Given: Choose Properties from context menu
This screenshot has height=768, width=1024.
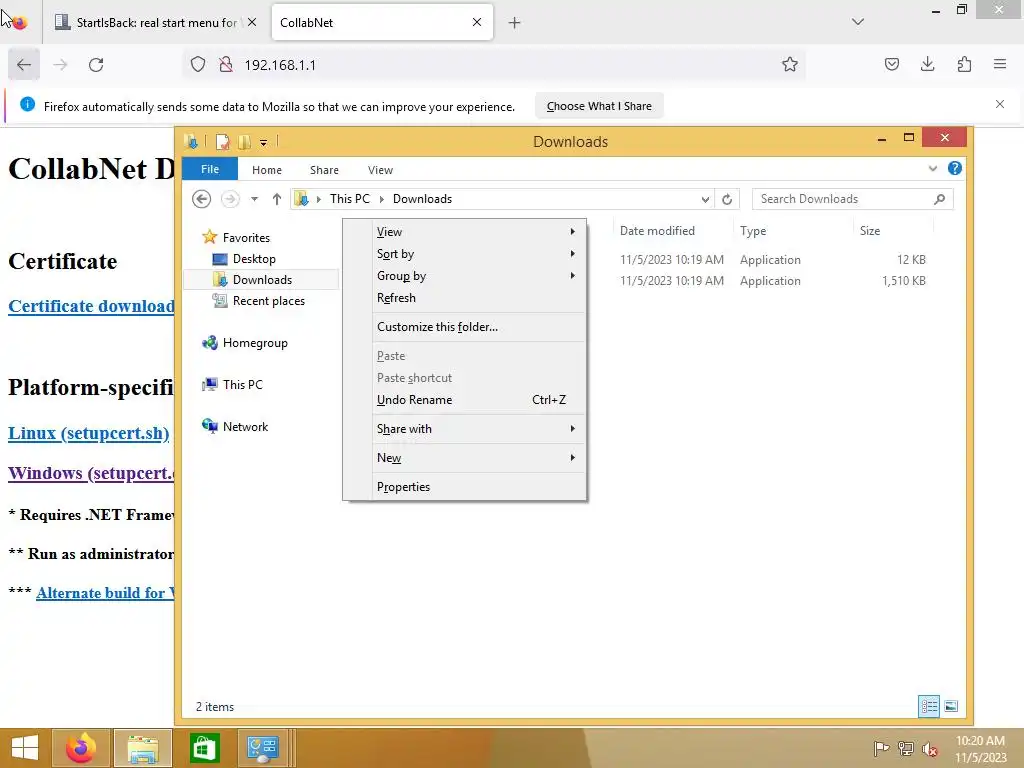Looking at the screenshot, I should coord(464,487).
